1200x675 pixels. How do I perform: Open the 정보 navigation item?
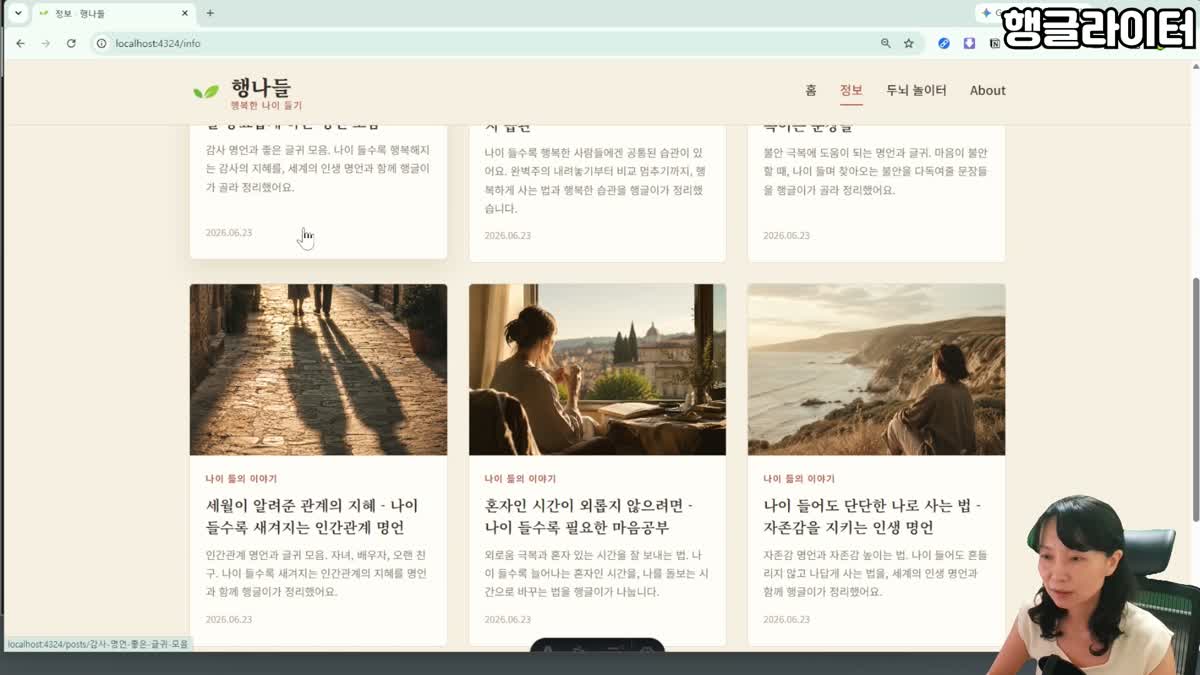tap(851, 90)
